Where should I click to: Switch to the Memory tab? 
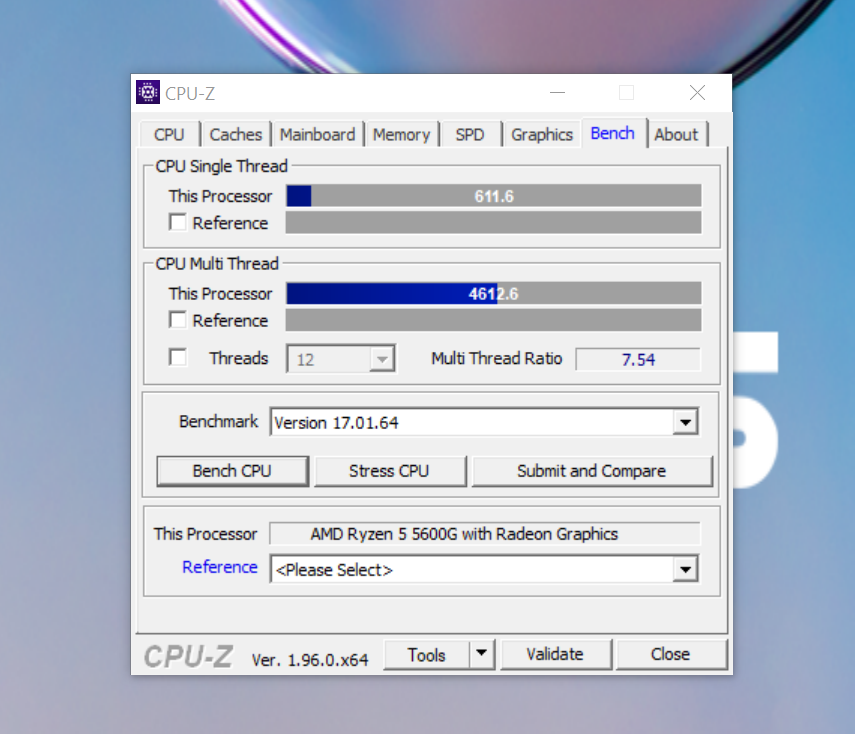tap(401, 134)
